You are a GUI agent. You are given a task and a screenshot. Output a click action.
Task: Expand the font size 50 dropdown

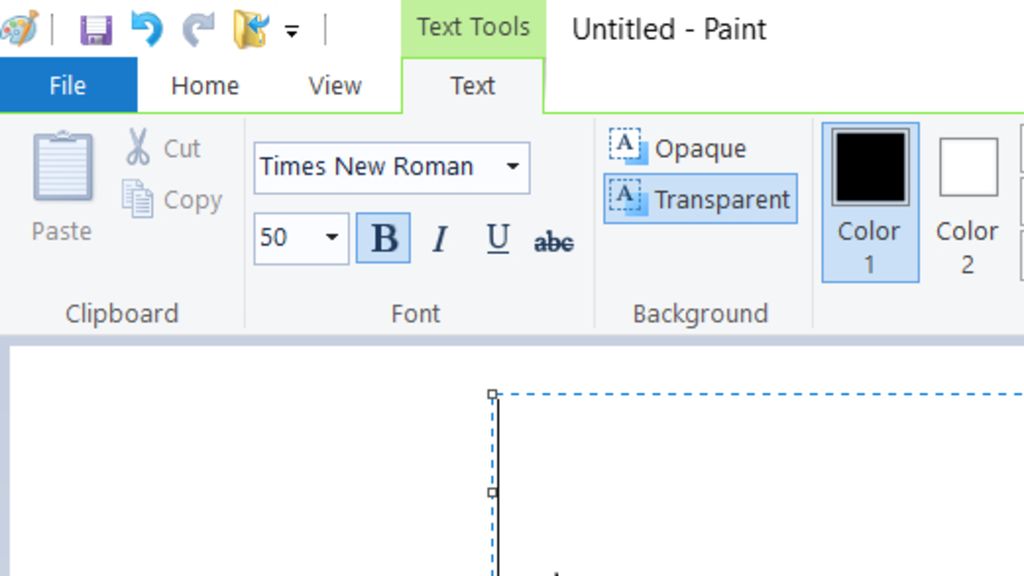tap(332, 238)
